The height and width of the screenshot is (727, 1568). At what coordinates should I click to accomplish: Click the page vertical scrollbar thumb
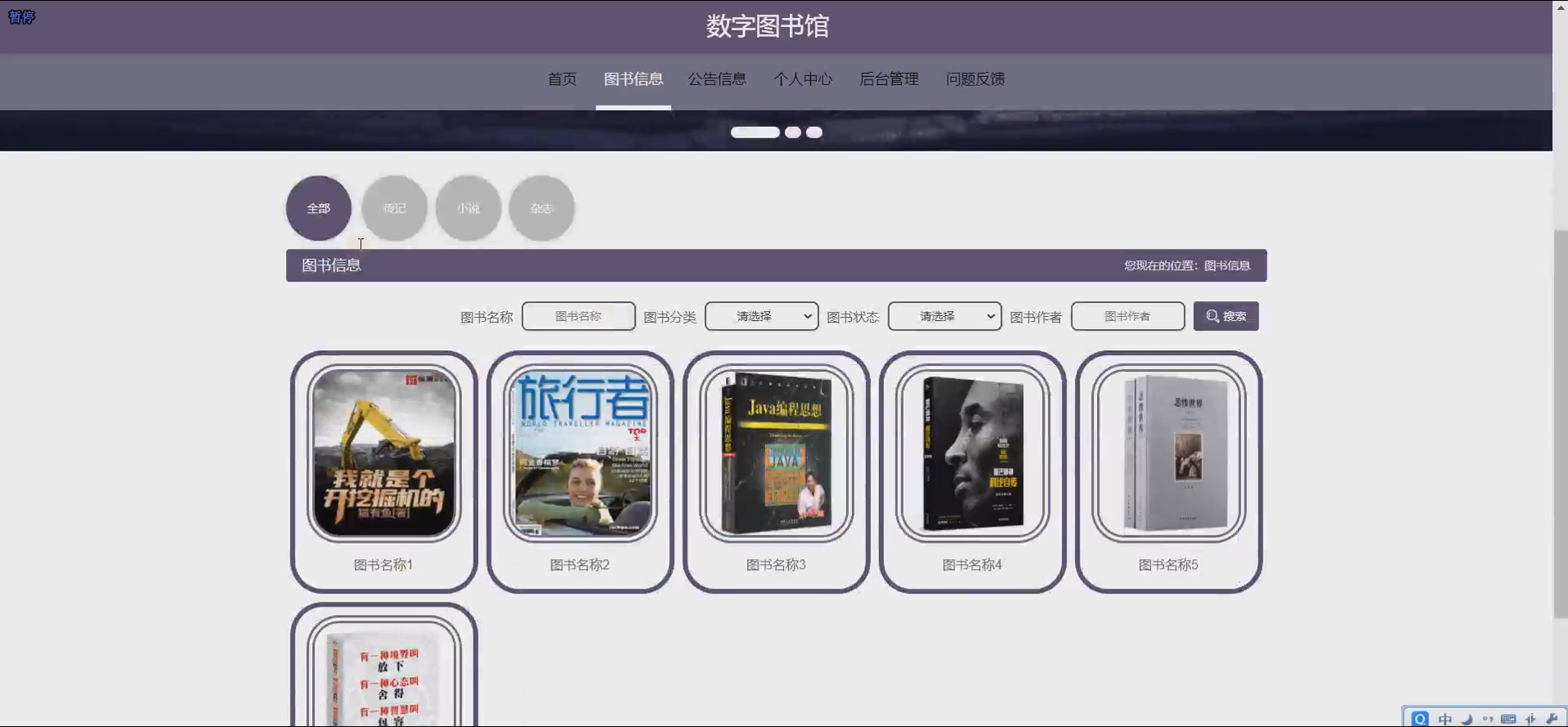1560,424
